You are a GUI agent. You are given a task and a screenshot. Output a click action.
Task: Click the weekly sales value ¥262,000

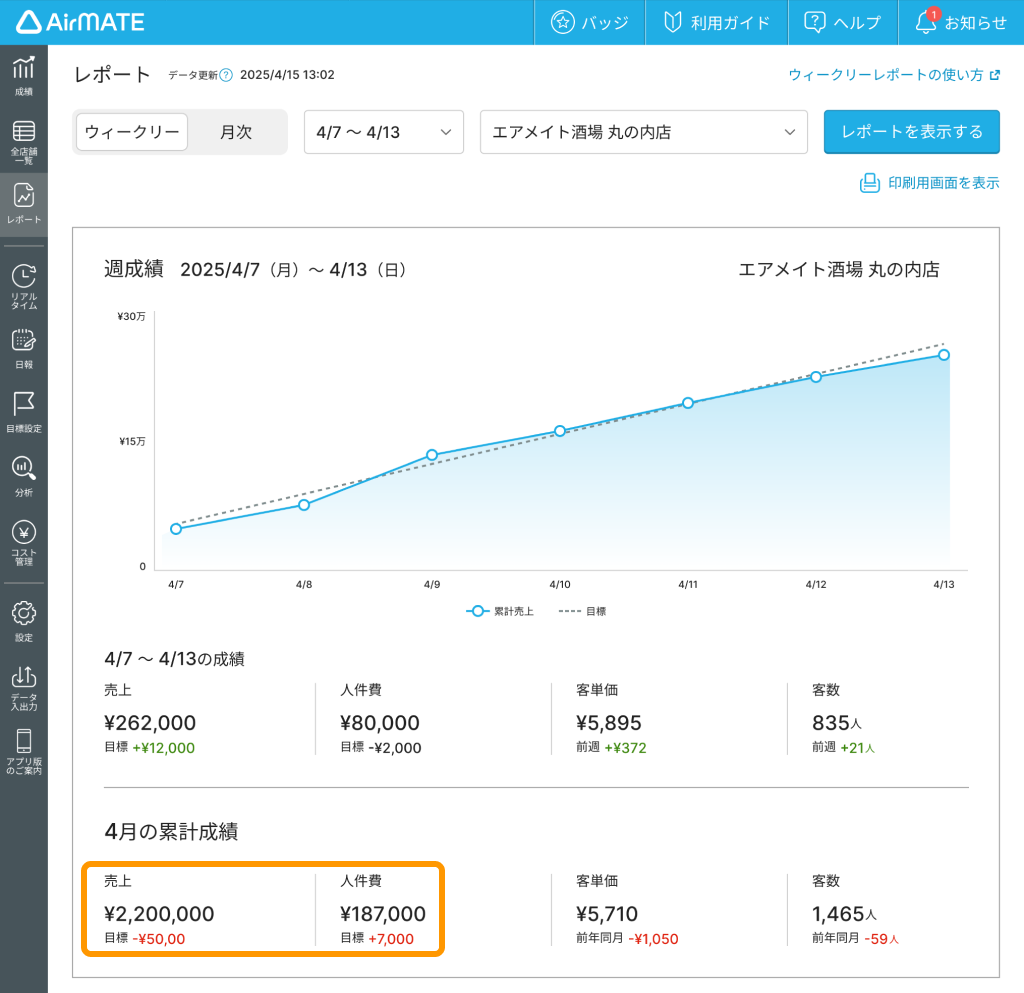click(150, 723)
